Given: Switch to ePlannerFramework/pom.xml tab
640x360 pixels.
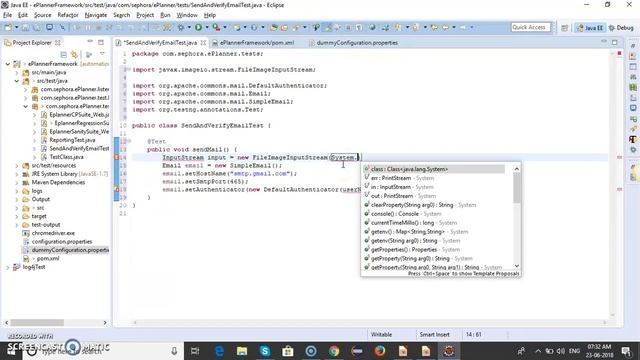Looking at the screenshot, I should coord(257,42).
